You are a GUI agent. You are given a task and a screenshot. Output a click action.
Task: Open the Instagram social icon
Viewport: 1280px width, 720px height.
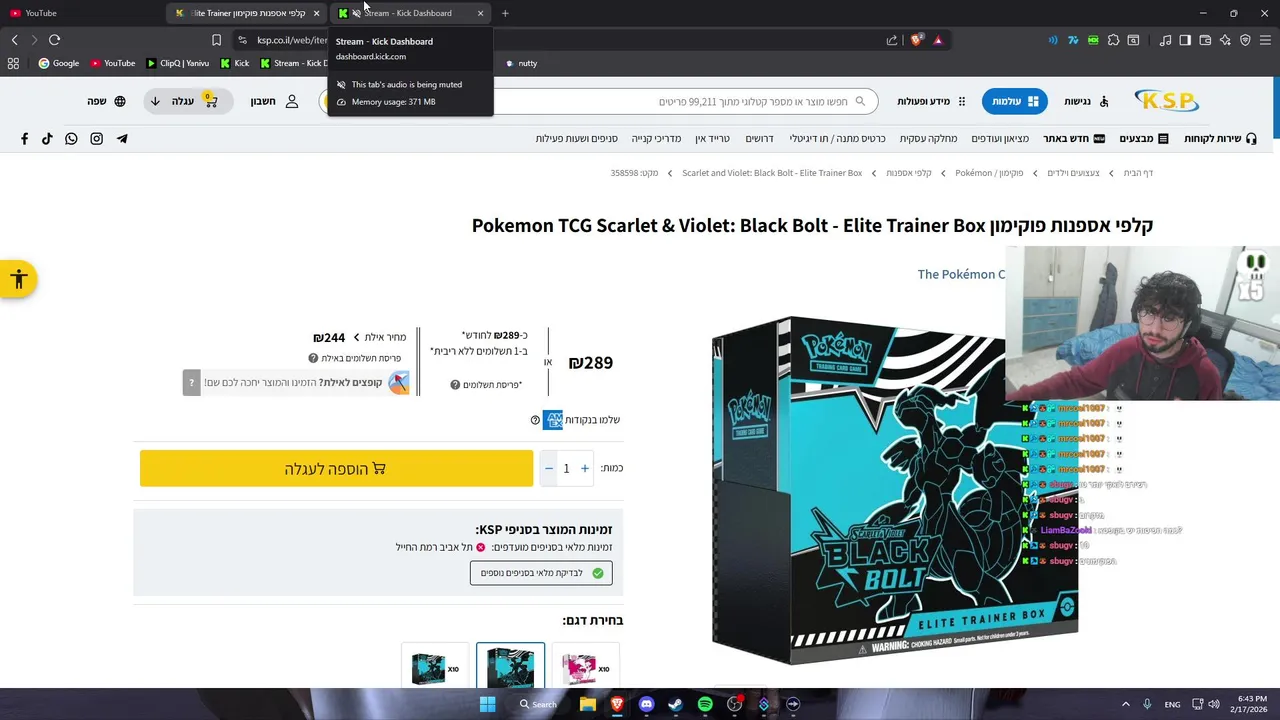(97, 139)
